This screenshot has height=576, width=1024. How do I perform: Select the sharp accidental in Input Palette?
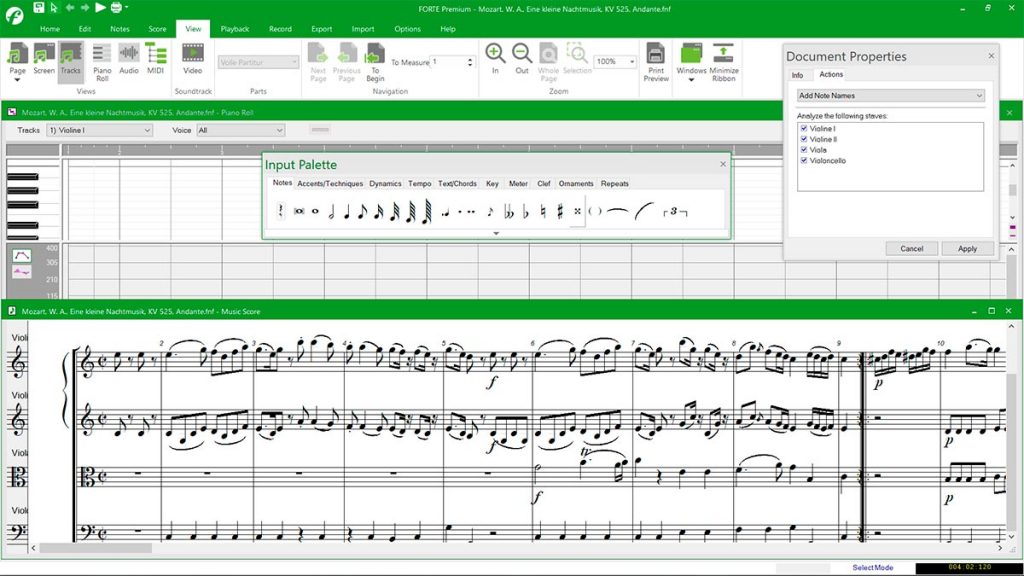tap(560, 211)
